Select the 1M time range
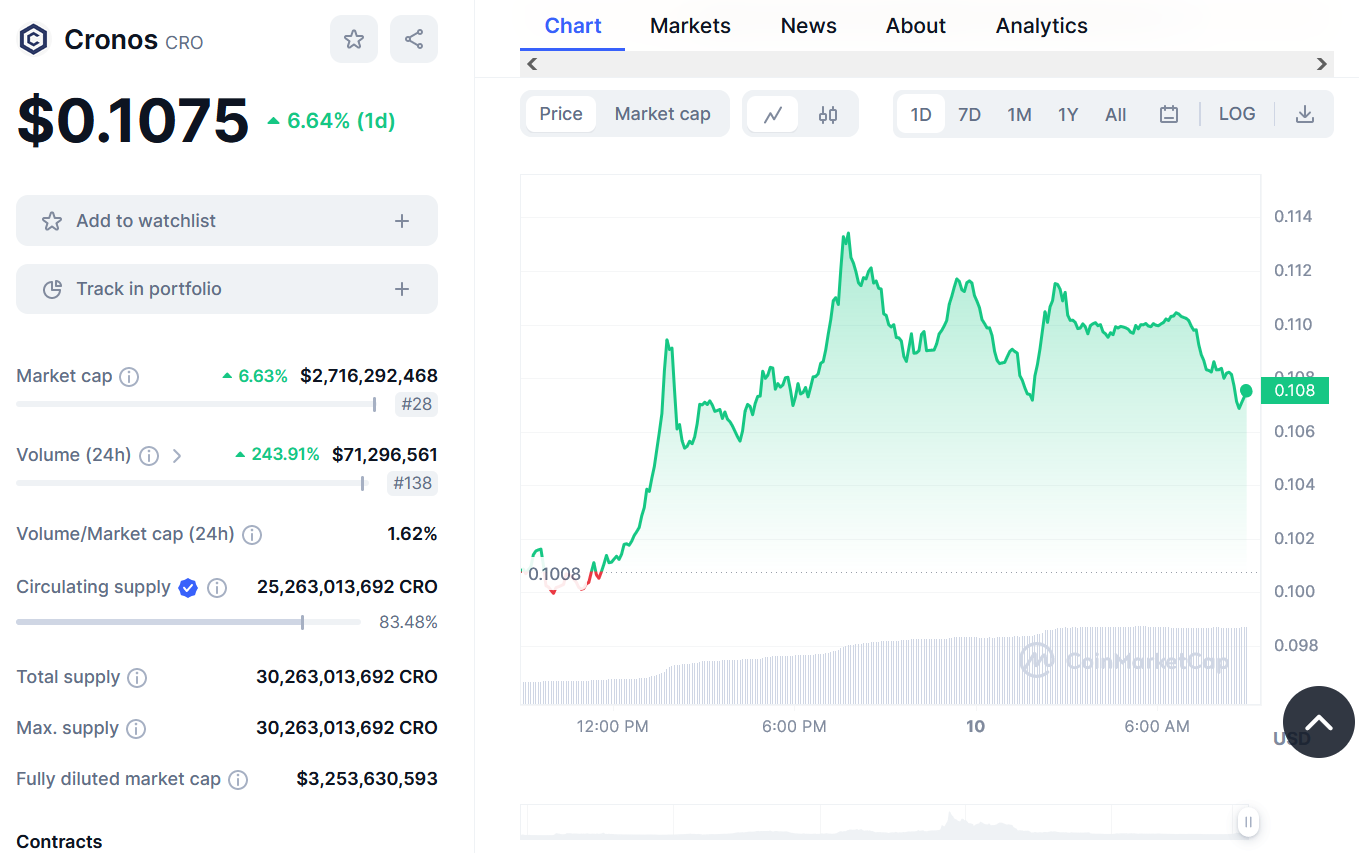Image resolution: width=1359 pixels, height=853 pixels. click(x=1019, y=114)
